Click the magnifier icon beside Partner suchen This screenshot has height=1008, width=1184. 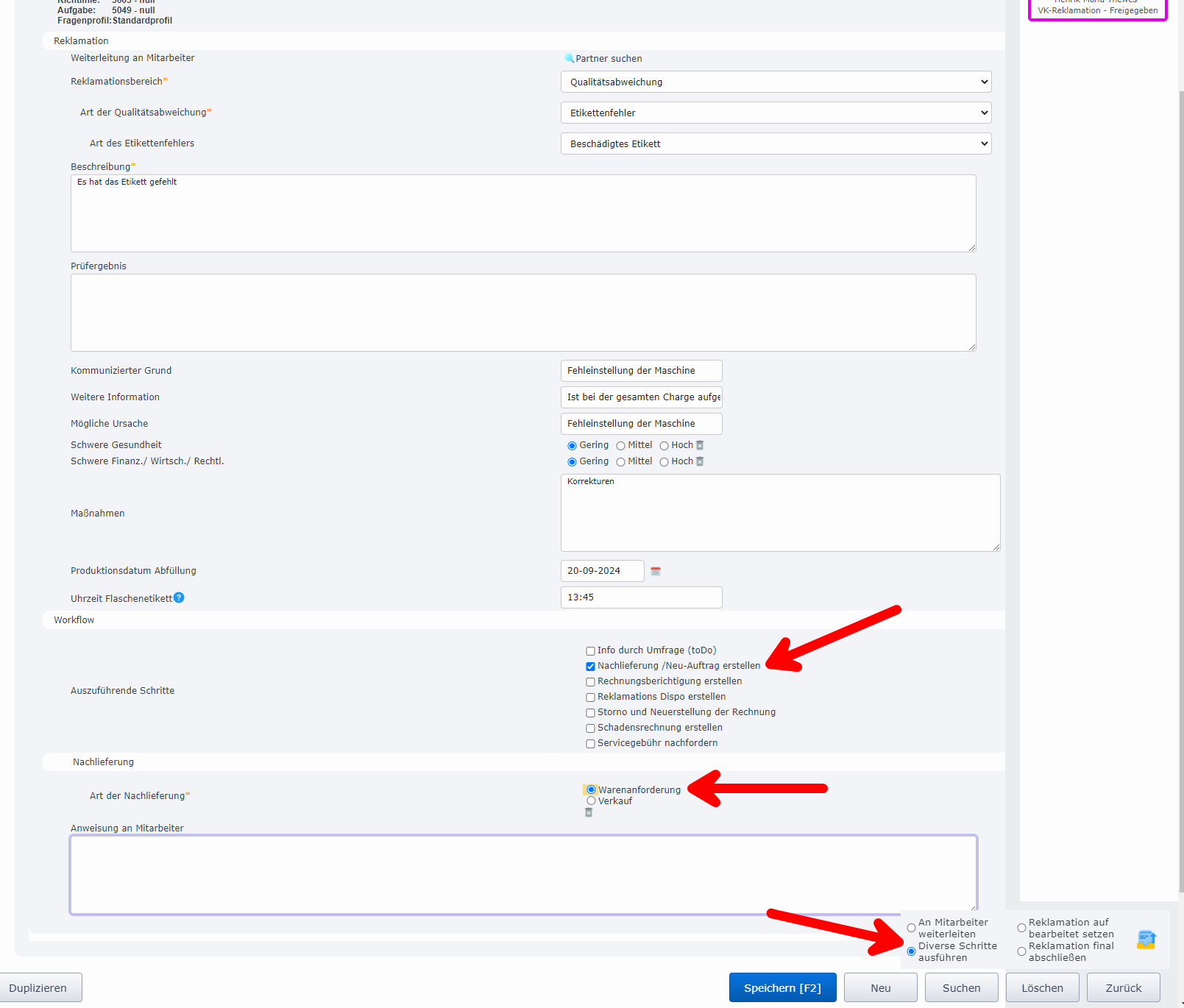tap(569, 58)
